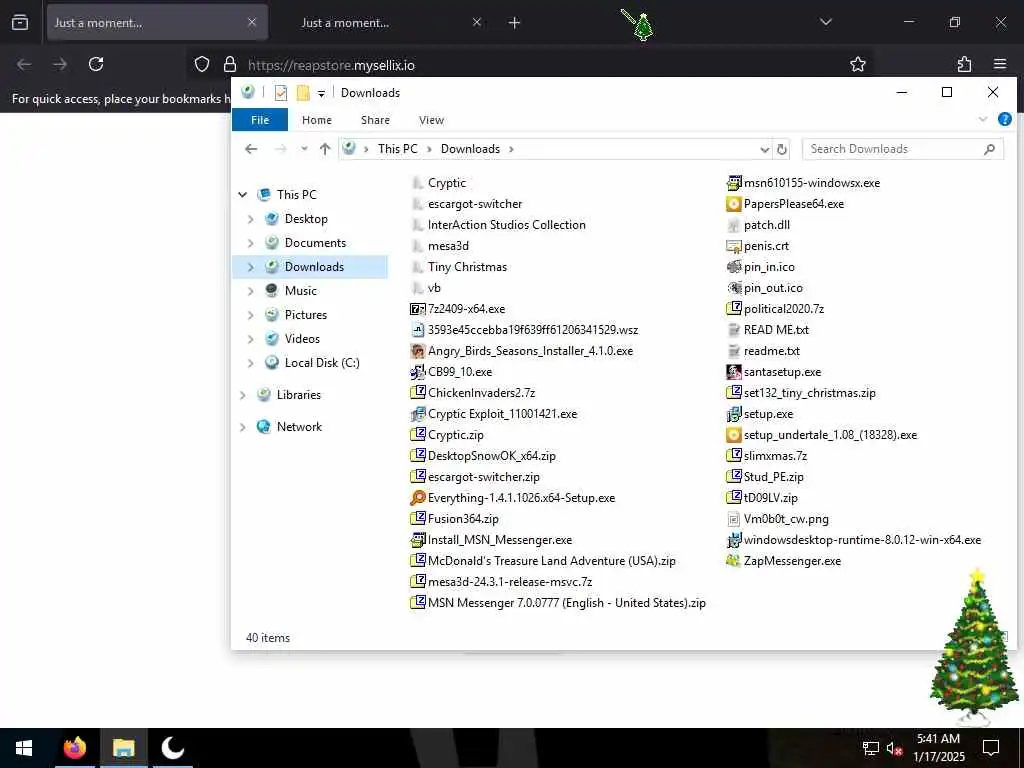The width and height of the screenshot is (1024, 768).
Task: Select Angry_Birds_Seasons_Installer_4.1.0.exe icon
Action: [x=417, y=351]
